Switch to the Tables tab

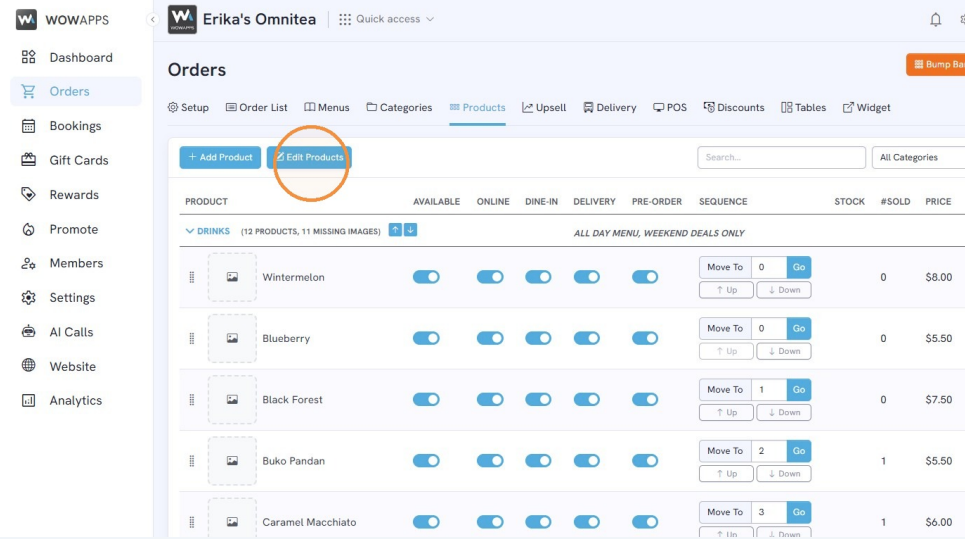click(804, 107)
